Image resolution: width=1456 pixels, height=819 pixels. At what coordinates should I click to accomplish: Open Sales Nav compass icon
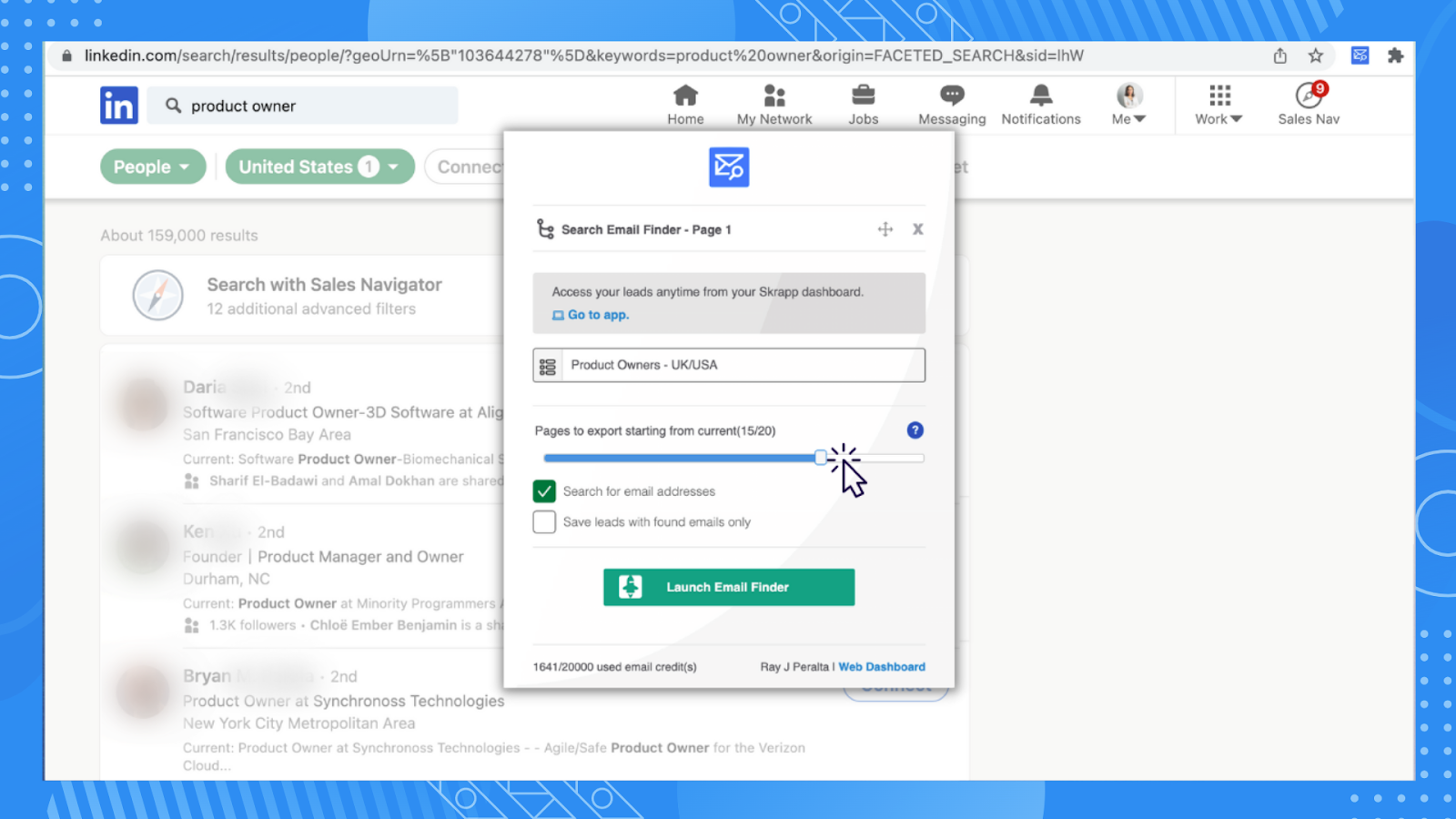point(1309,95)
